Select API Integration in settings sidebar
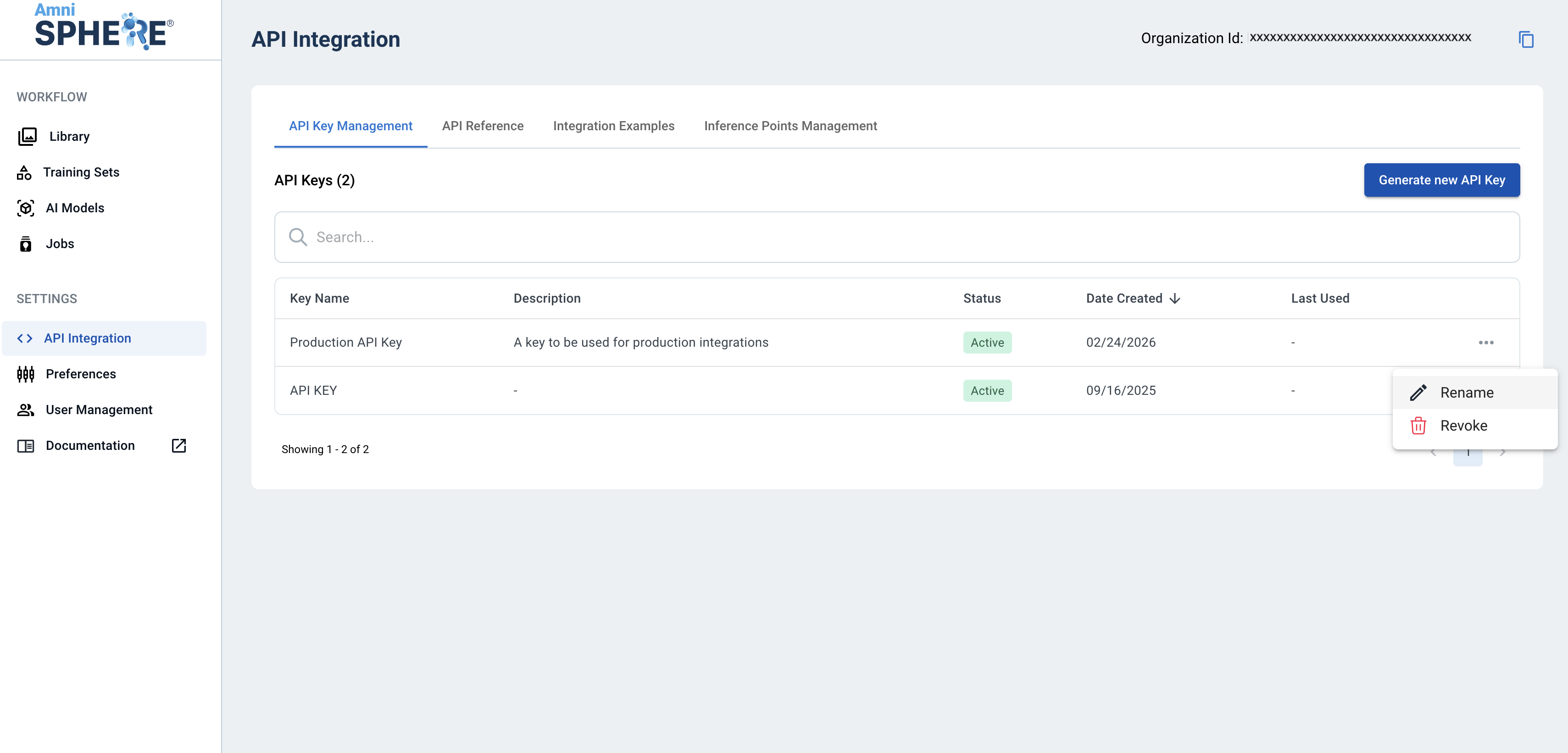 [87, 338]
